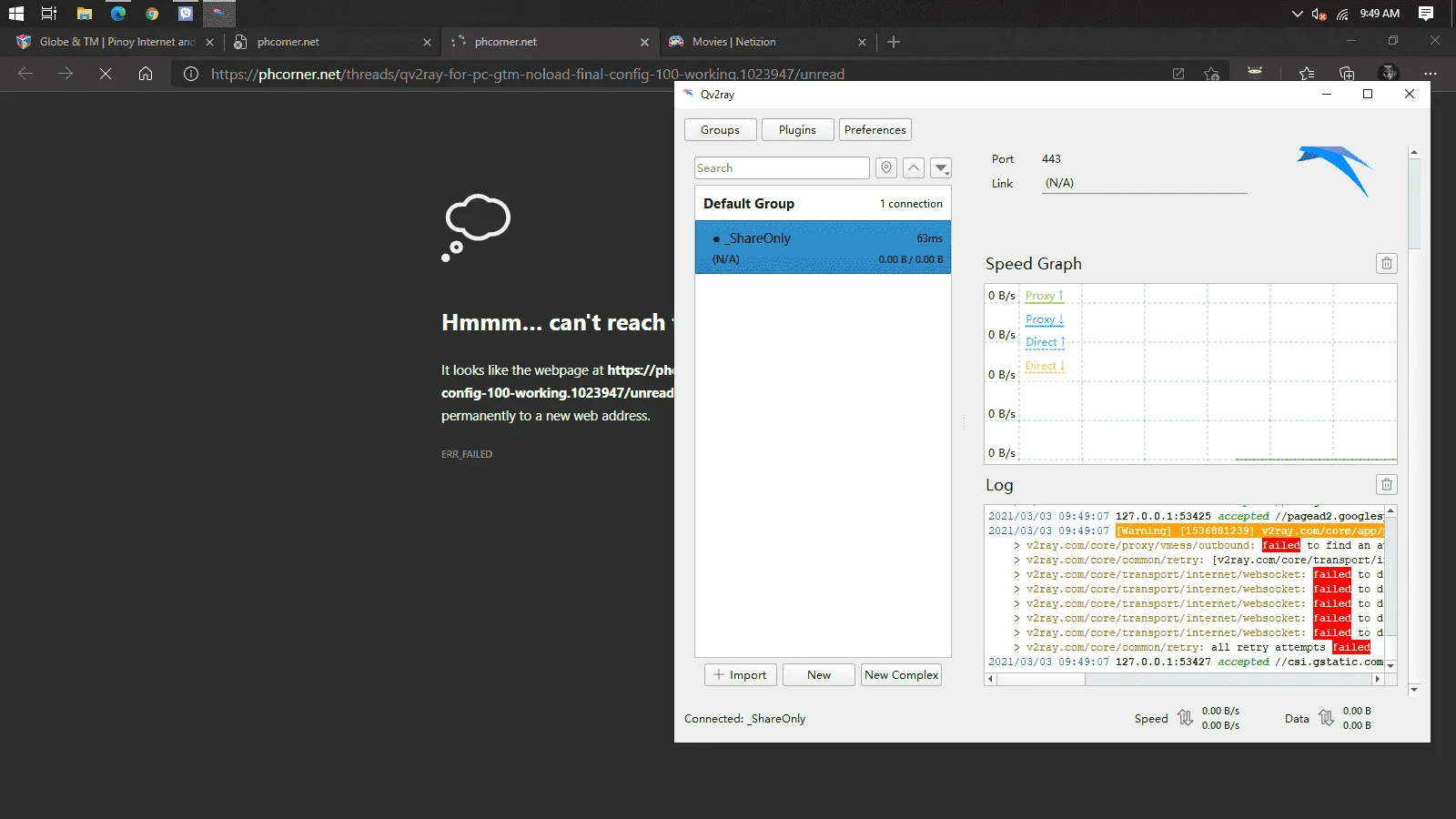1456x819 pixels.
Task: Select the Default Group header
Action: pos(823,204)
